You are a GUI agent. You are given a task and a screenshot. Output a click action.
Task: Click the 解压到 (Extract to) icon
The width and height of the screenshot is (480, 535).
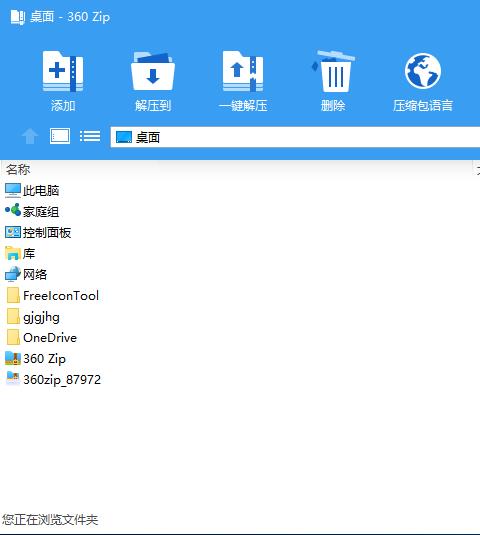click(153, 71)
